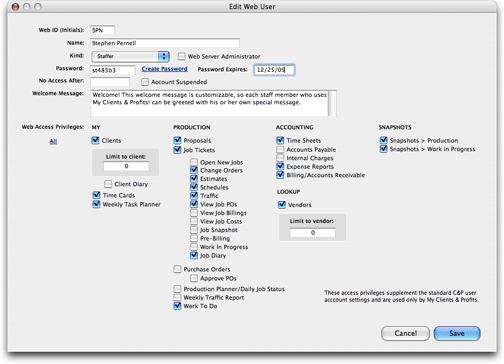Click inside the Welcome Message text box
This screenshot has width=504, height=364.
pos(209,103)
